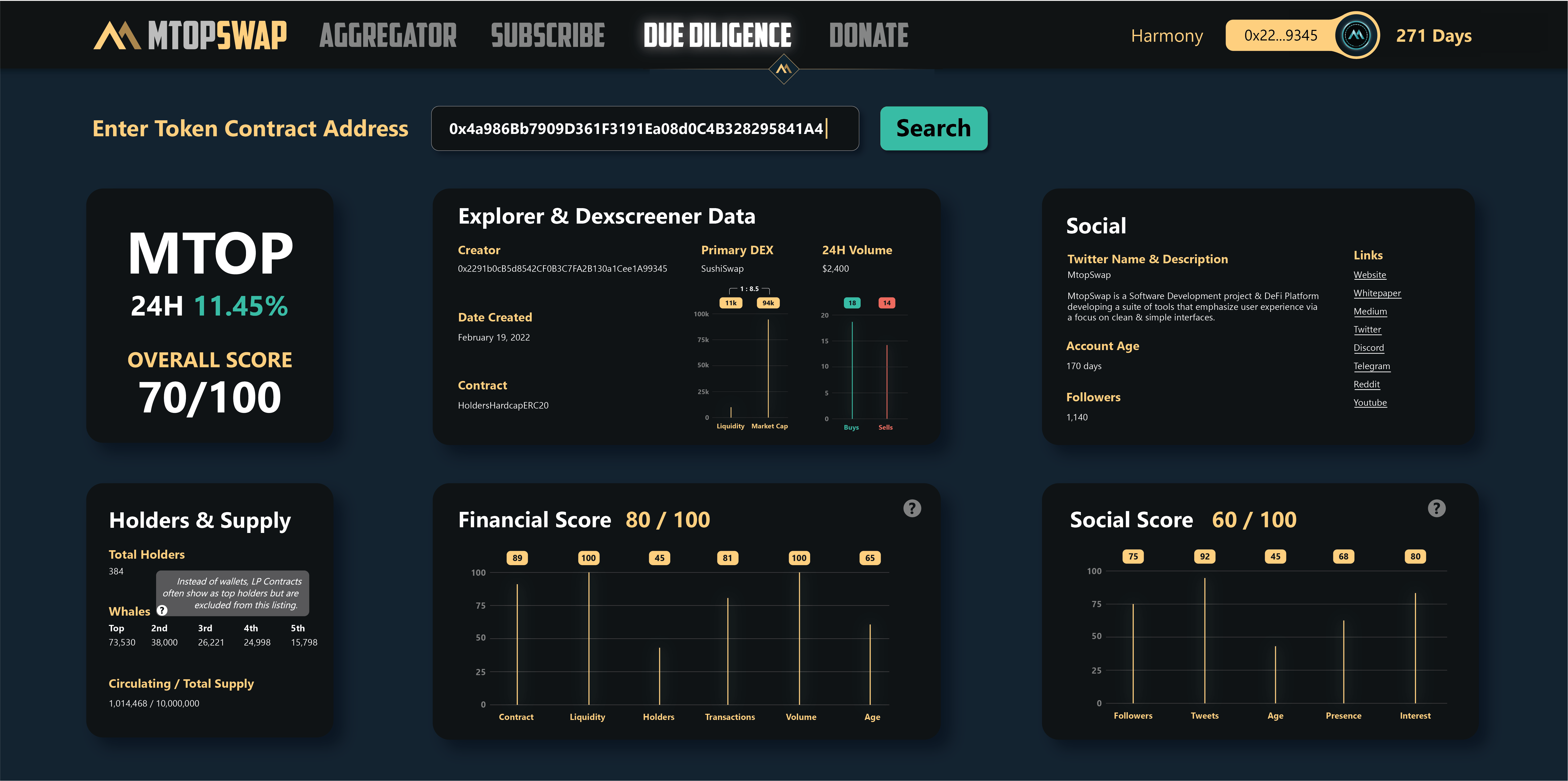Screen dimensions: 1568x781
Task: Click the Total Holders value 384
Action: click(x=116, y=572)
